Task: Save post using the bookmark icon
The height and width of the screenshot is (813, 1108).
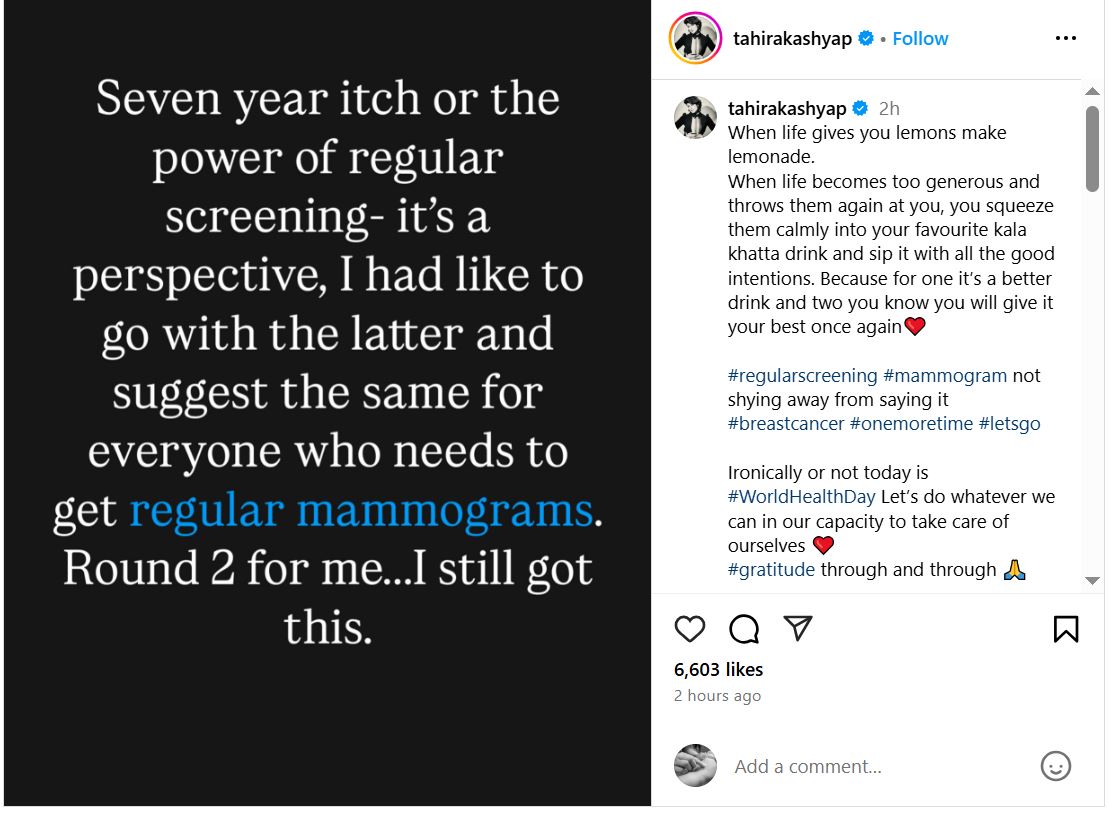Action: coord(1066,629)
